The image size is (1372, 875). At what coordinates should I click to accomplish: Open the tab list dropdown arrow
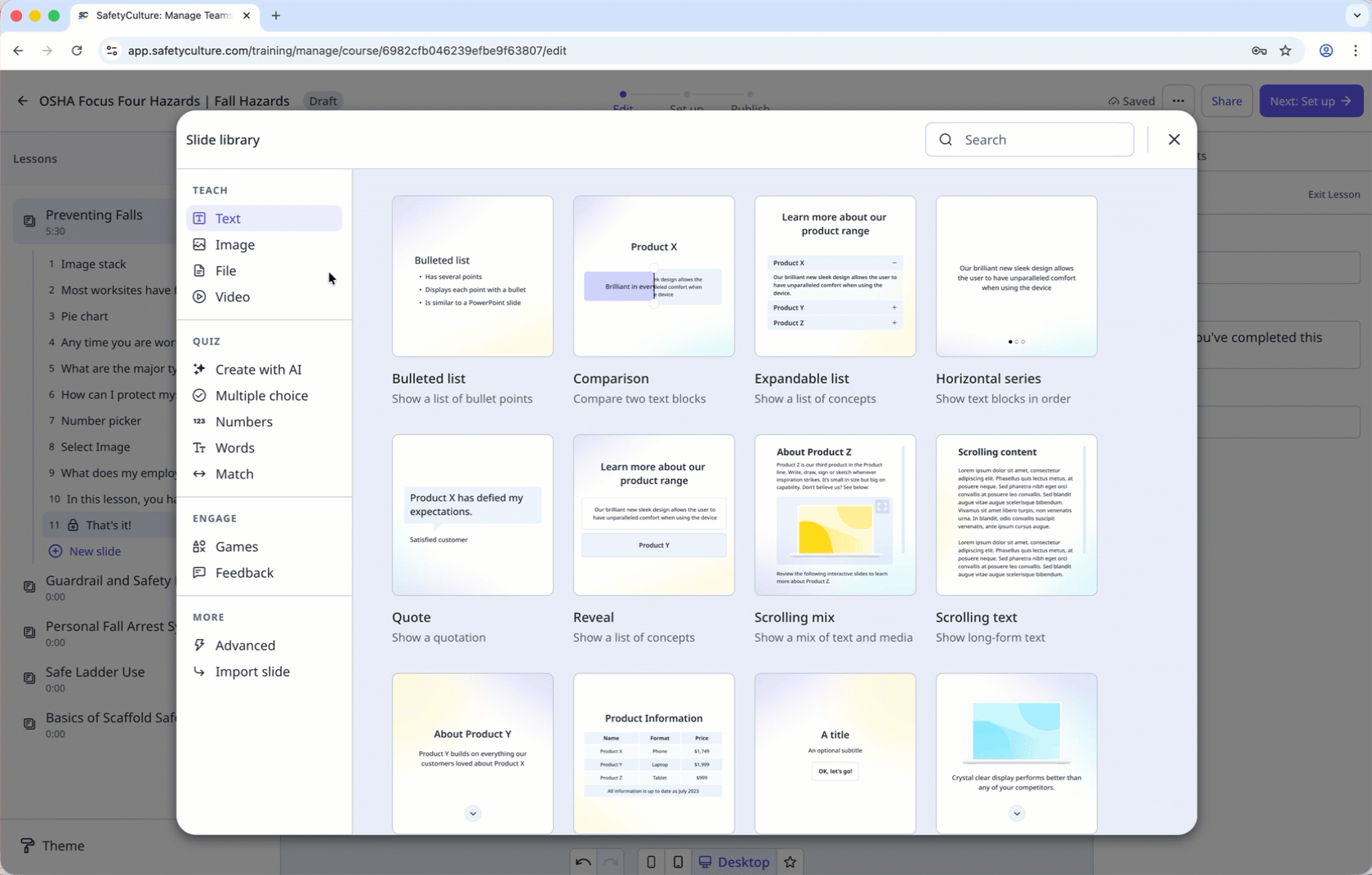pos(1356,16)
